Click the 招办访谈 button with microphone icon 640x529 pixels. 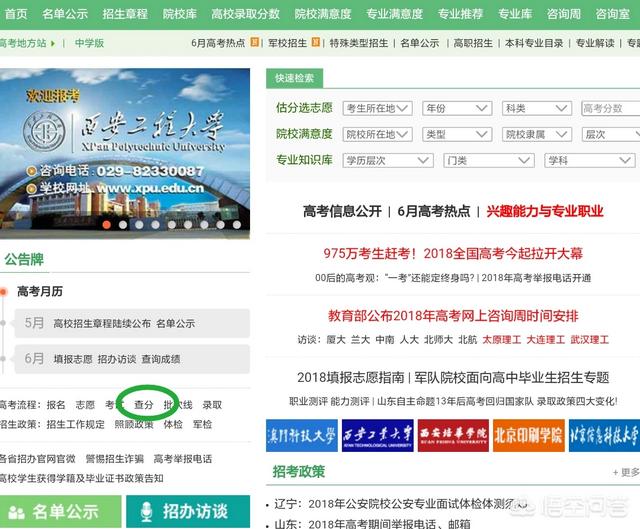point(188,511)
